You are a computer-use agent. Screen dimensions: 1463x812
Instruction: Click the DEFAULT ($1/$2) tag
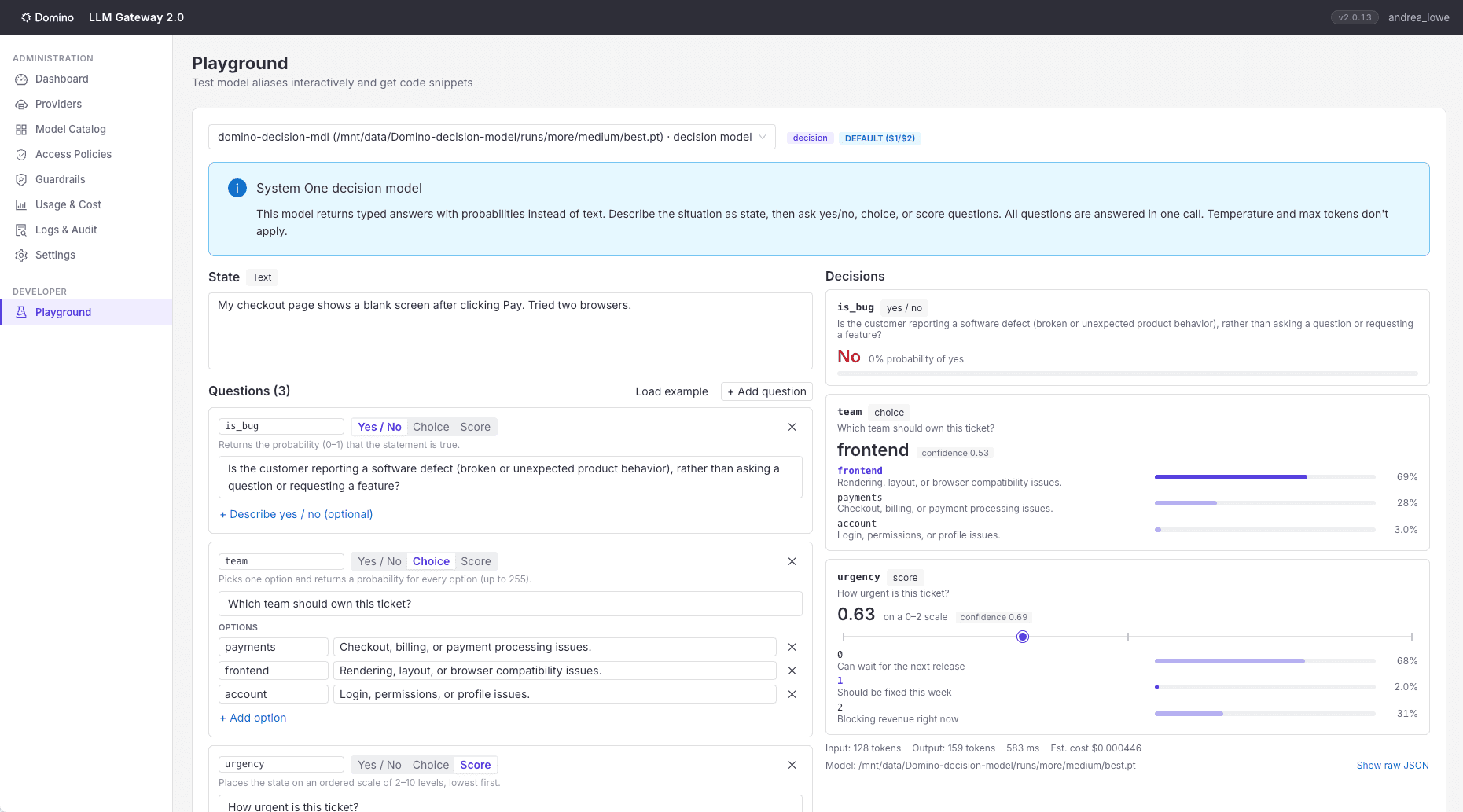tap(880, 138)
